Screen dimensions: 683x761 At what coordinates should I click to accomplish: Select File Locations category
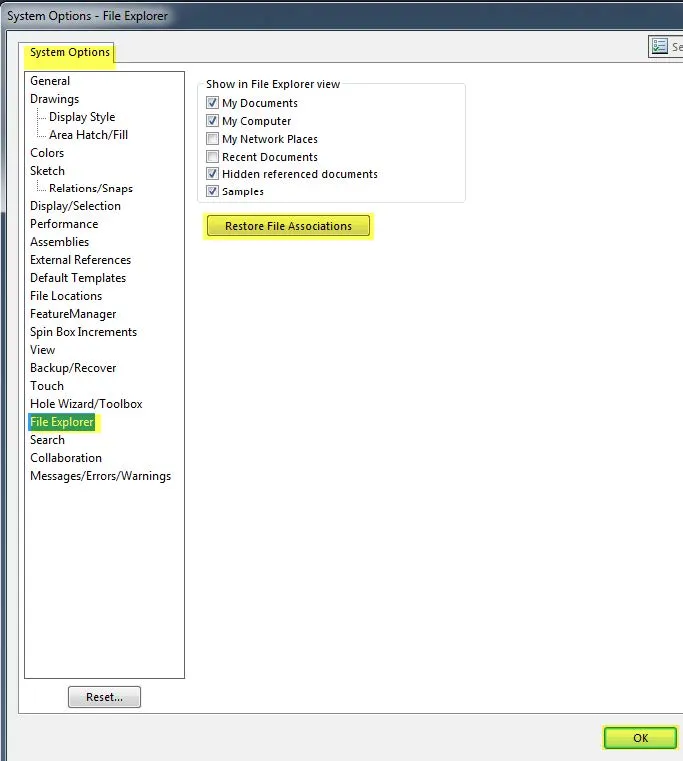66,296
